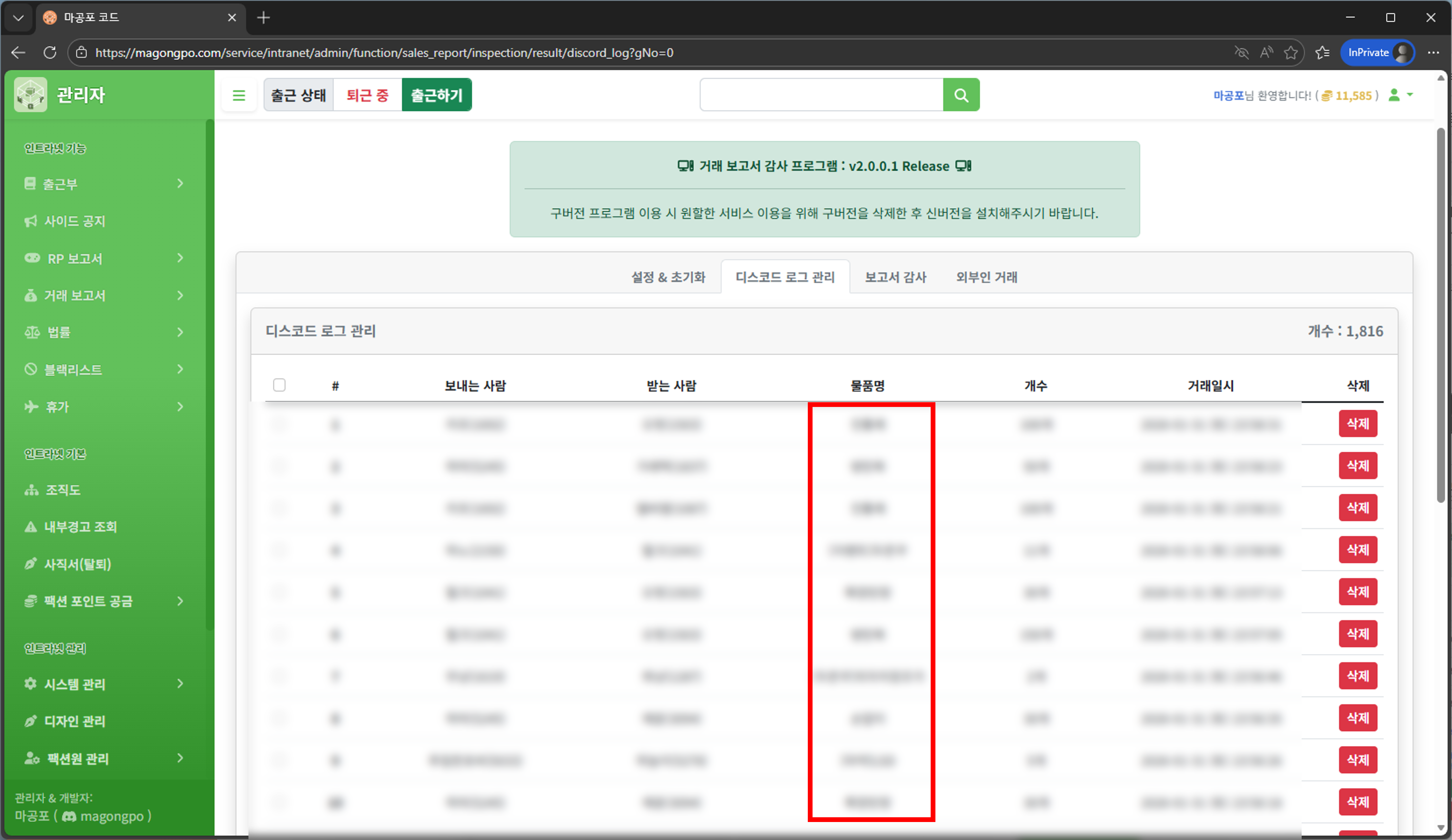Click inside the search input field
The width and height of the screenshot is (1452, 840).
pyautogui.click(x=818, y=94)
